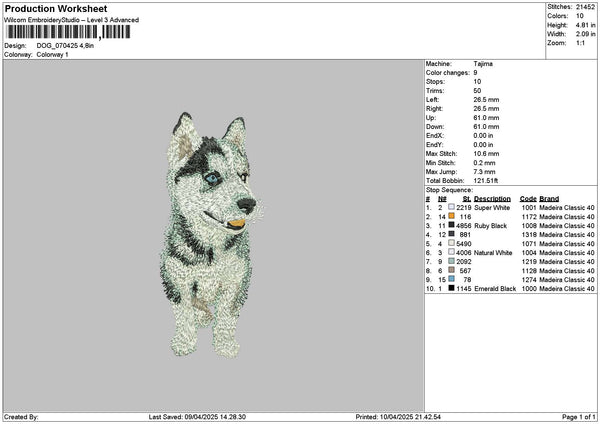Click Madeira Classic 40 brand in row 1
This screenshot has width=600, height=424.
(567, 208)
